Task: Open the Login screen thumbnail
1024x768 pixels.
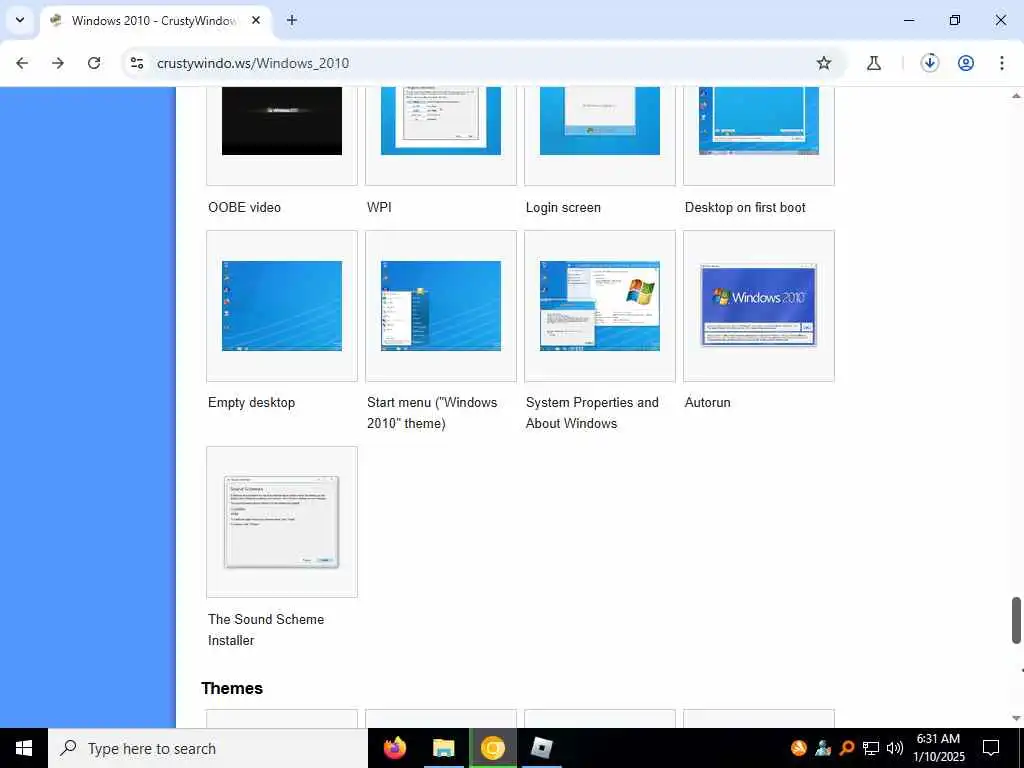Action: (x=600, y=121)
